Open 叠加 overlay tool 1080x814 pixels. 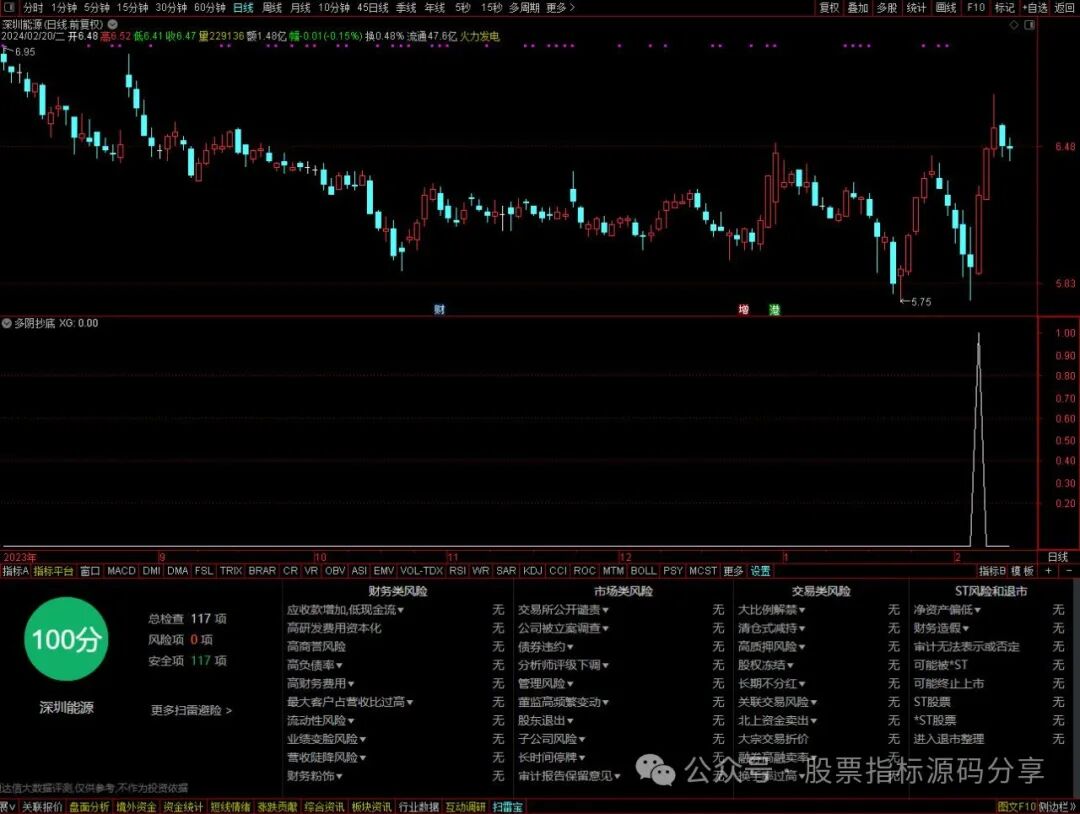click(x=858, y=8)
